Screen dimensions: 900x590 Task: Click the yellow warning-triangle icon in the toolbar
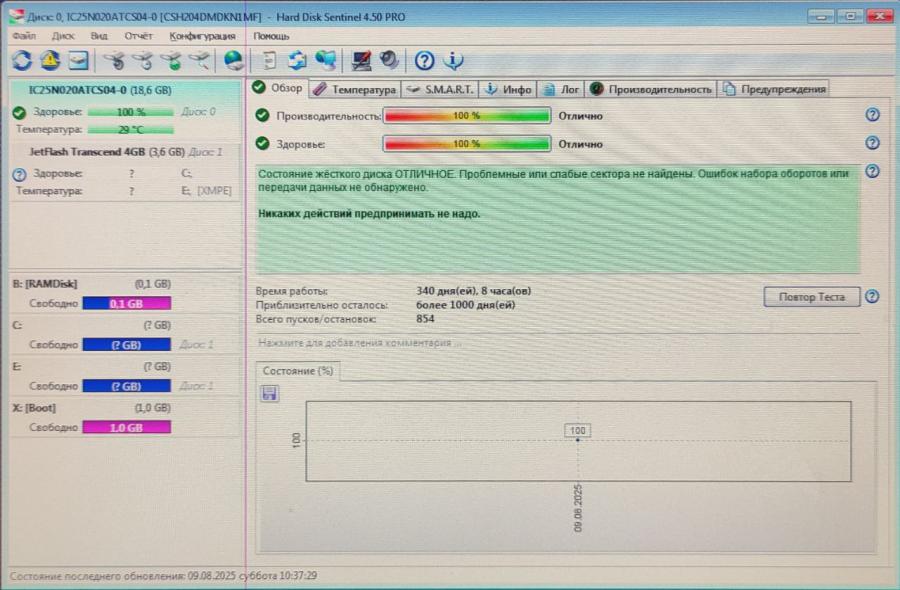click(x=50, y=60)
